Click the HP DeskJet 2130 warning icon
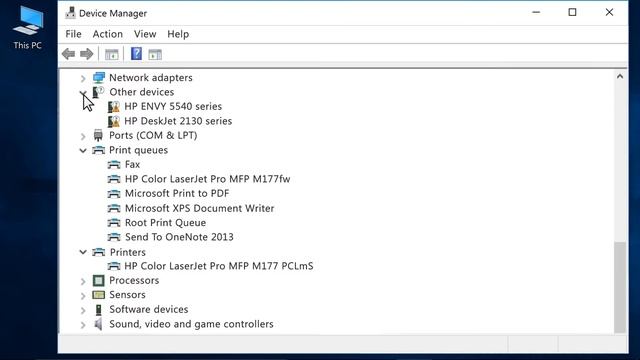 pos(114,121)
